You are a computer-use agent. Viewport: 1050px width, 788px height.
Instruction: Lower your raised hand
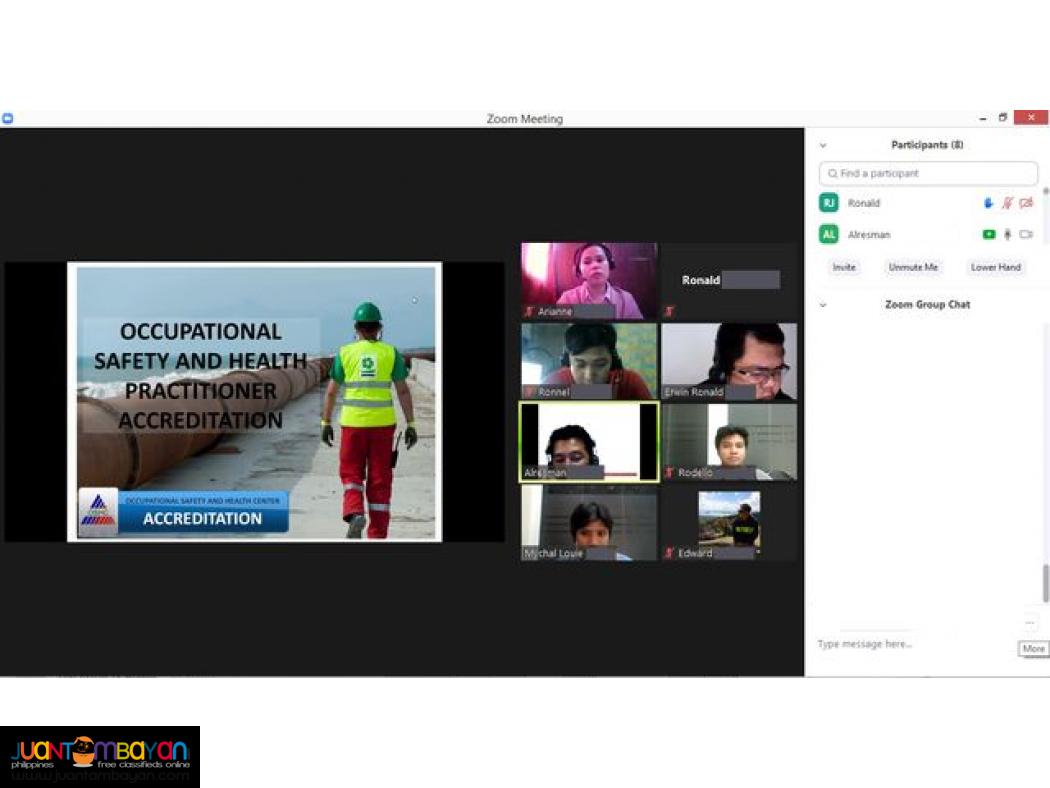[x=996, y=267]
